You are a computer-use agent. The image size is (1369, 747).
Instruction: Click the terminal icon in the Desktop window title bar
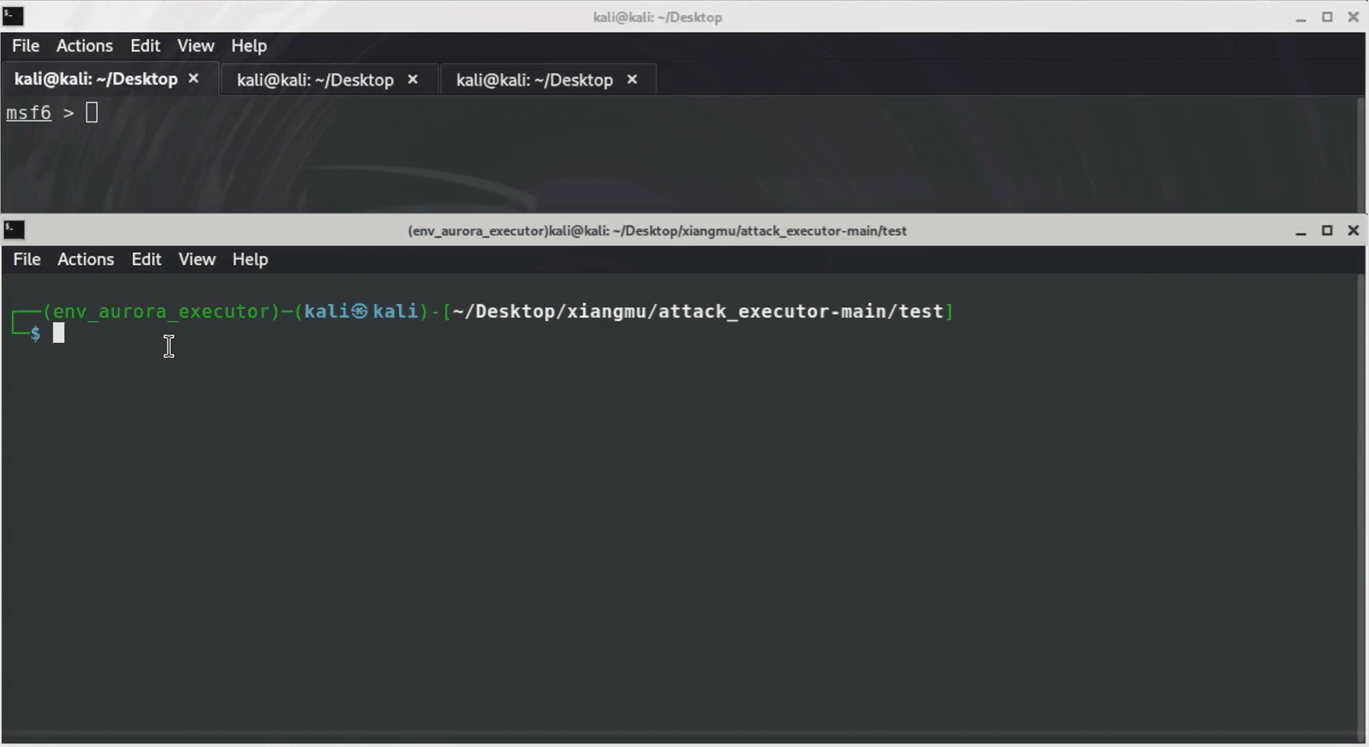[x=13, y=16]
